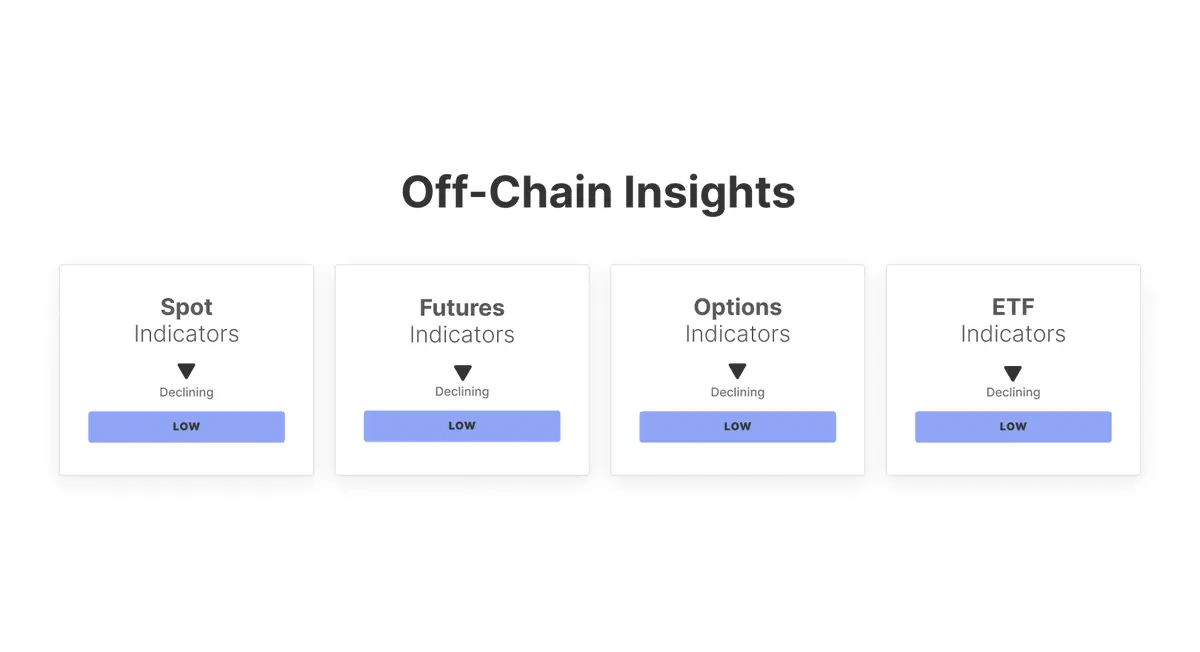This screenshot has width=1200, height=652.
Task: Select the Declining label in Spot card
Action: click(x=186, y=393)
